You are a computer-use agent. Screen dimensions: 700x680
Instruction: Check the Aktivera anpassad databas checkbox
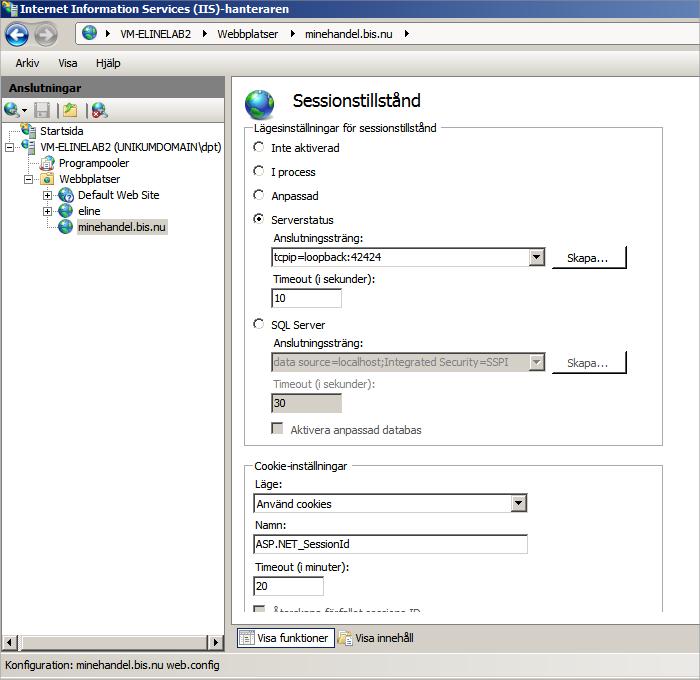[x=277, y=429]
